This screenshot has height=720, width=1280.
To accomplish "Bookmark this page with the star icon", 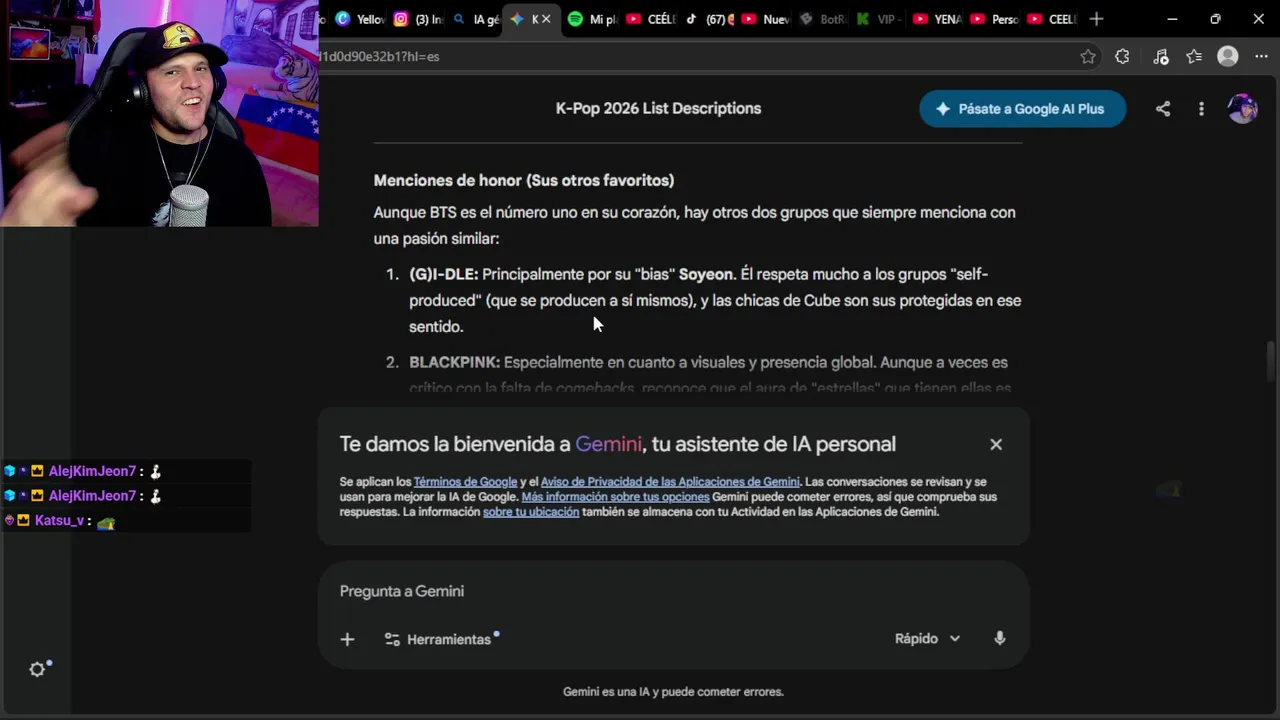I will tap(1088, 57).
